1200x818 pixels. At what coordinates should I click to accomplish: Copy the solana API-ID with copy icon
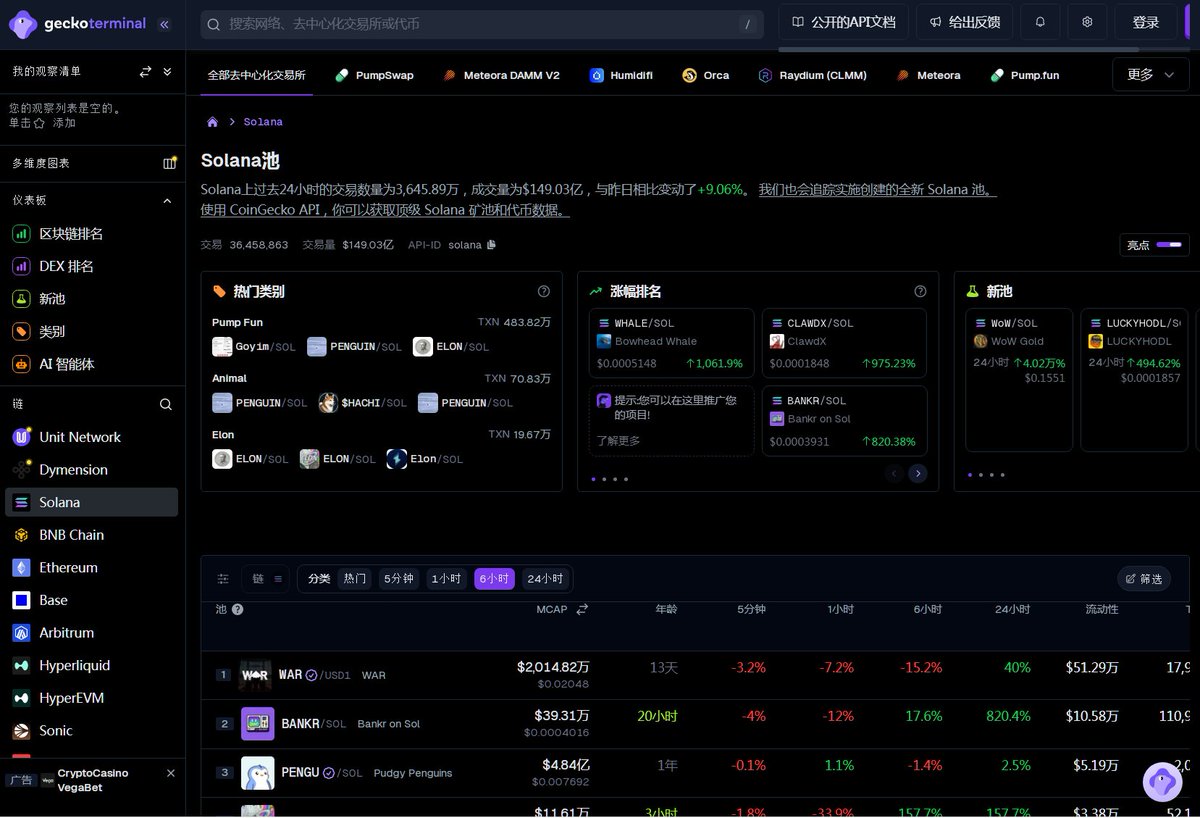[491, 245]
